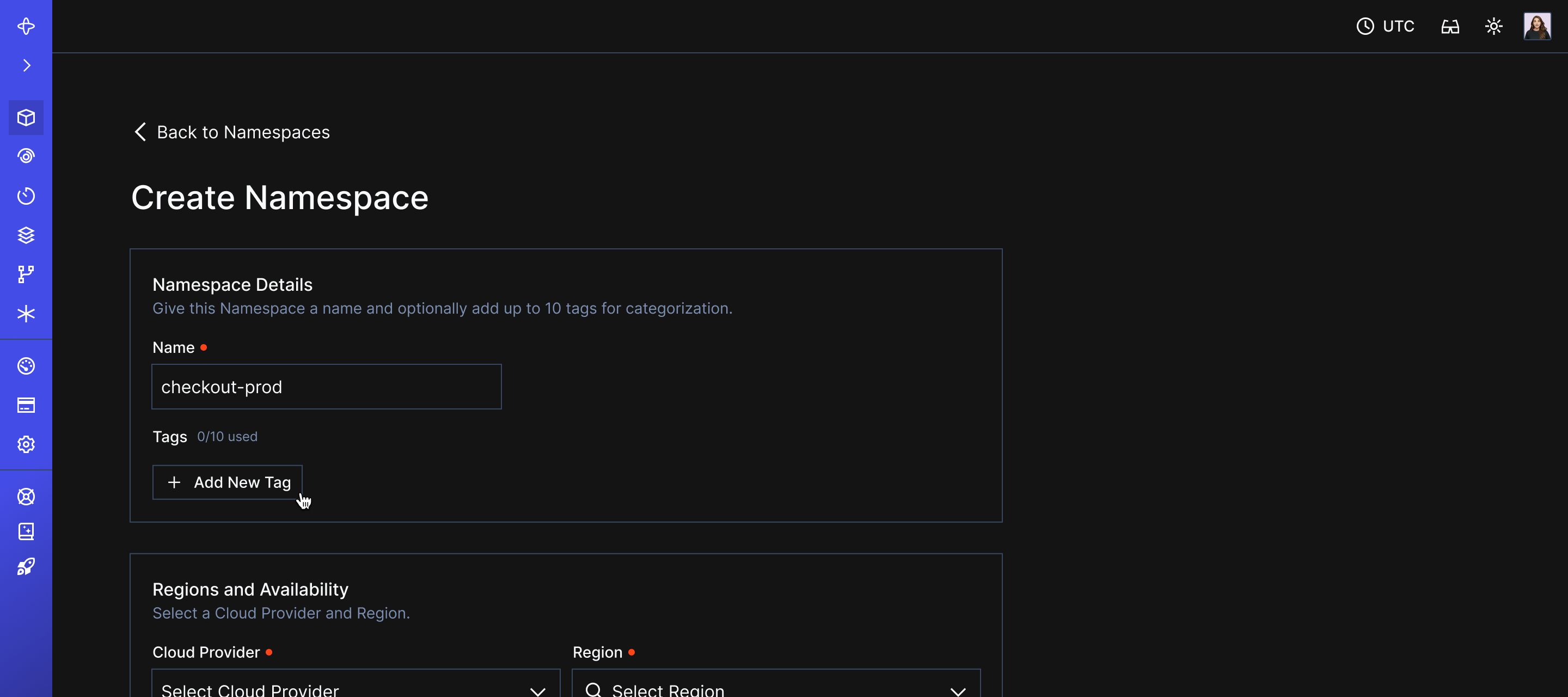This screenshot has width=1568, height=697.
Task: Click the target usage icon in sidebar
Action: point(26,156)
